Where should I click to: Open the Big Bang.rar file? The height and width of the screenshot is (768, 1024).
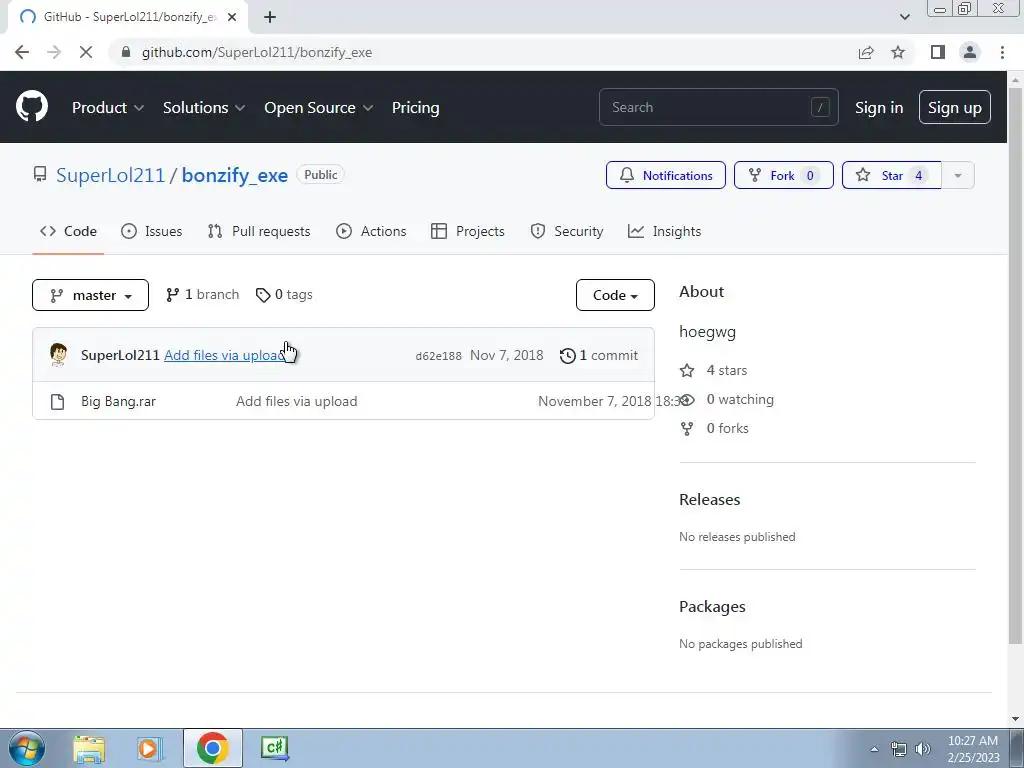click(x=118, y=401)
